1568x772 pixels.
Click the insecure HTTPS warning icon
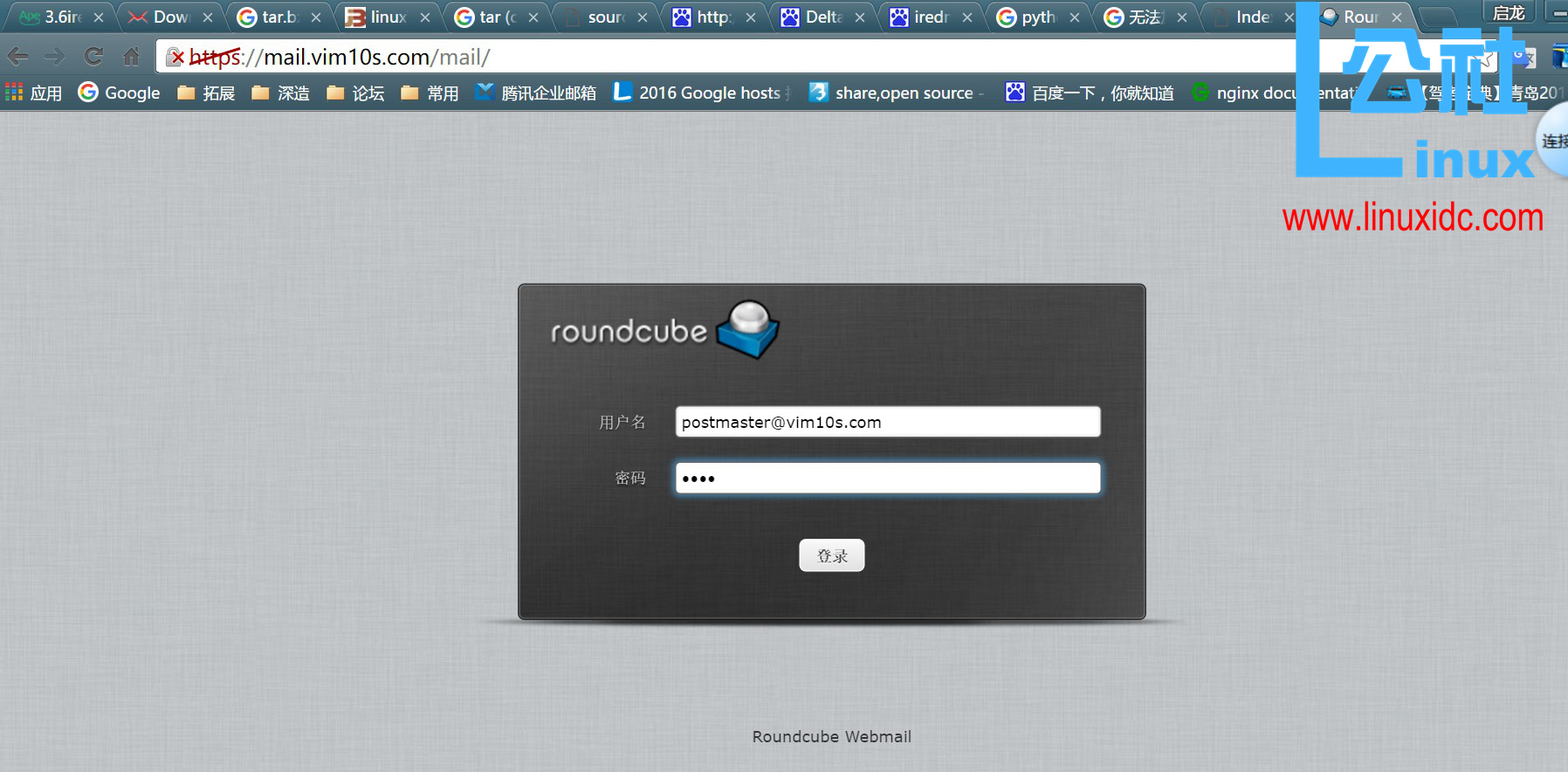point(175,58)
